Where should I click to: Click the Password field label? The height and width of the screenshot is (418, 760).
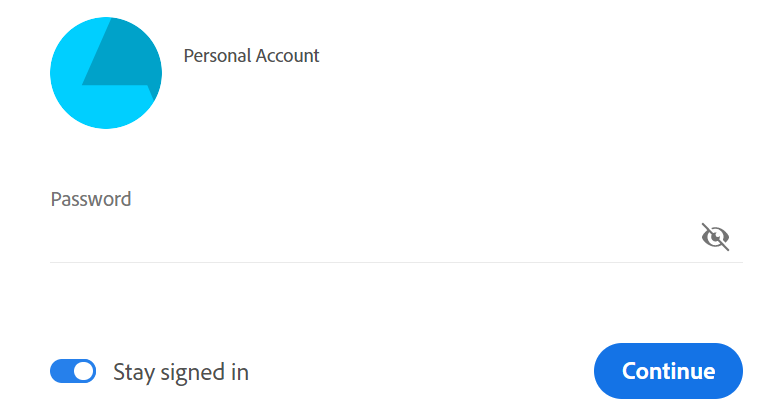pos(91,199)
